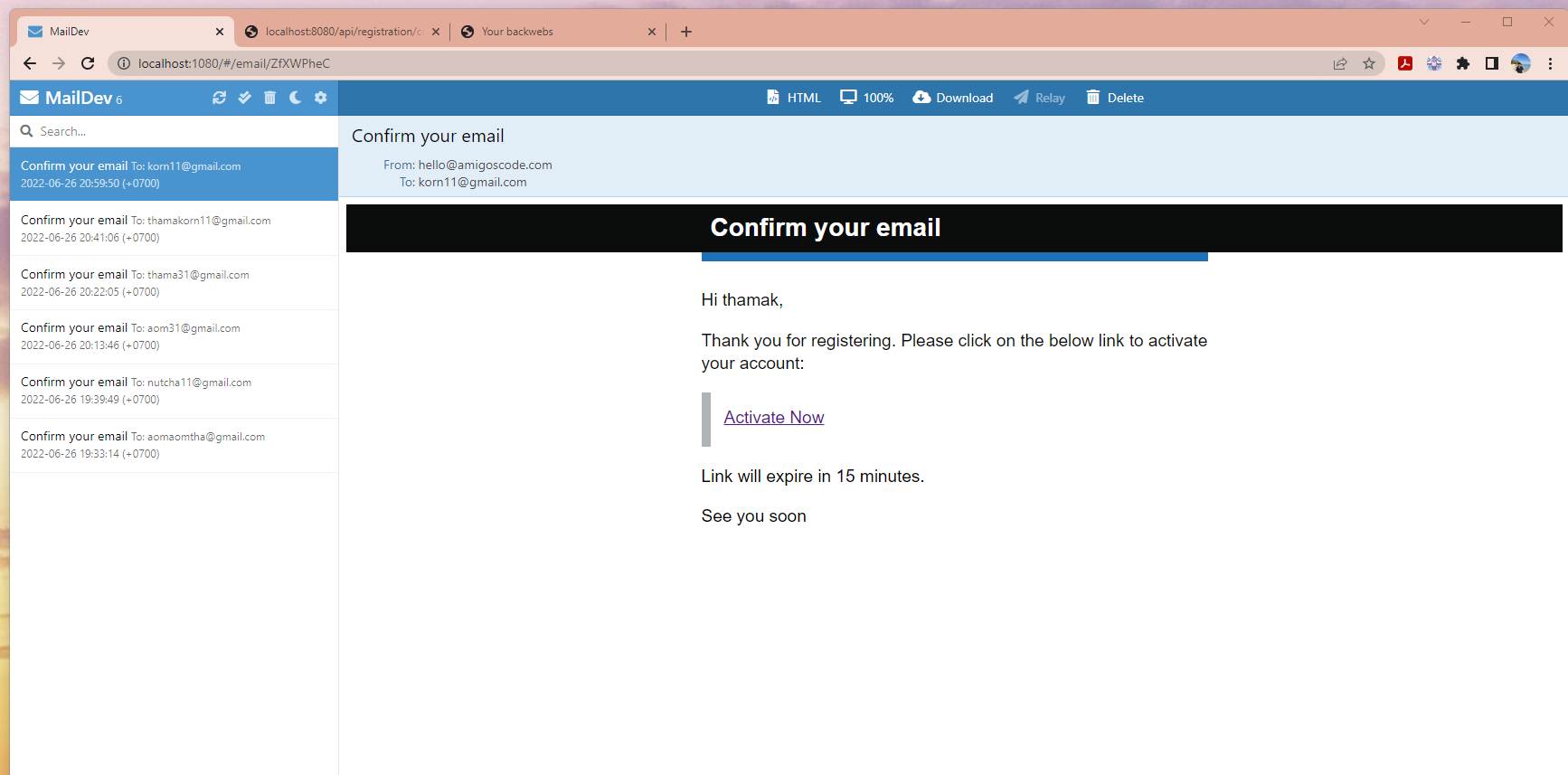This screenshot has width=1568, height=775.
Task: Open MailDev settings gear icon
Action: point(320,98)
